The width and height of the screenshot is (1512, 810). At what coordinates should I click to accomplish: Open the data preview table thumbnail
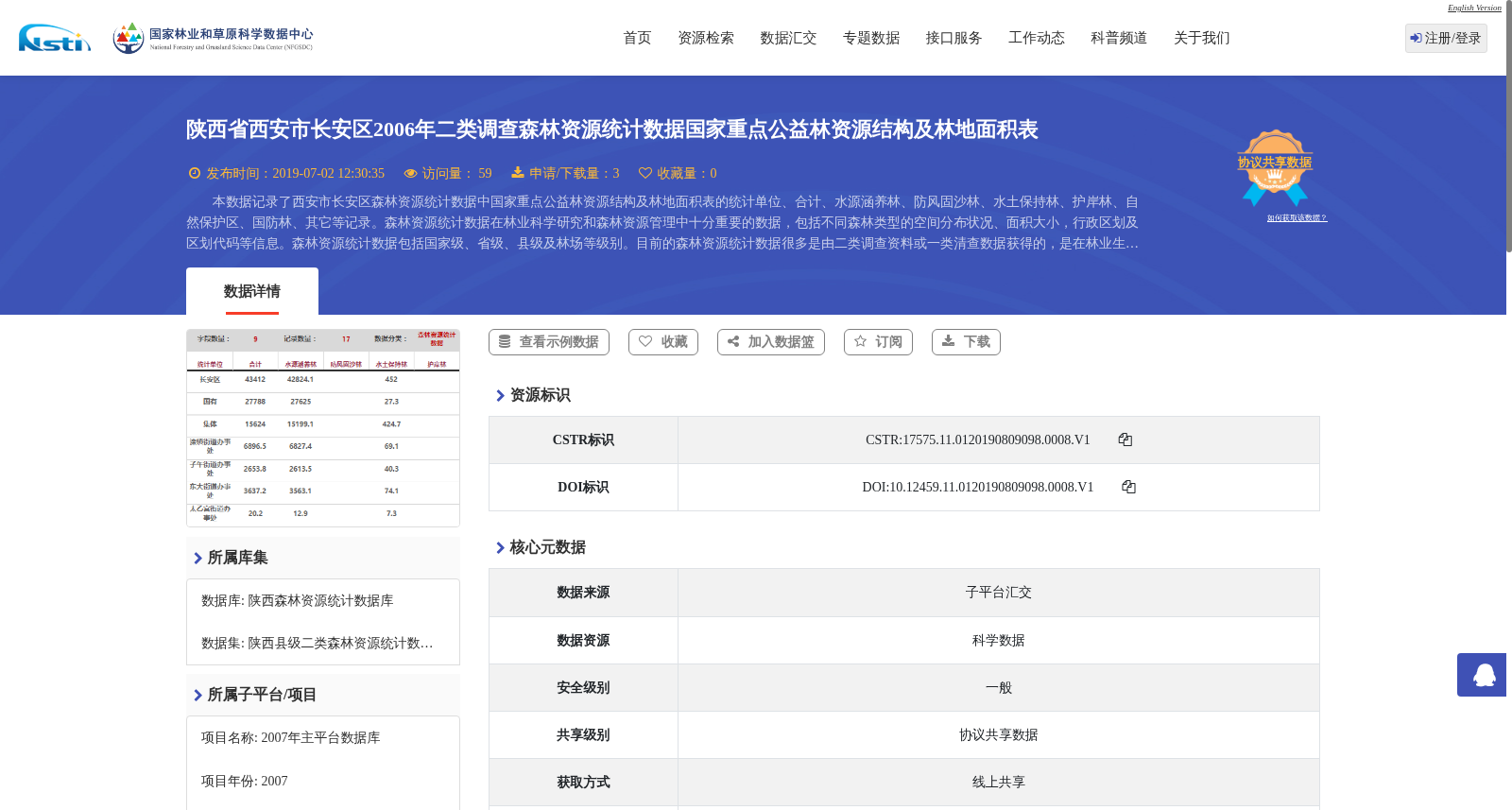tap(323, 428)
